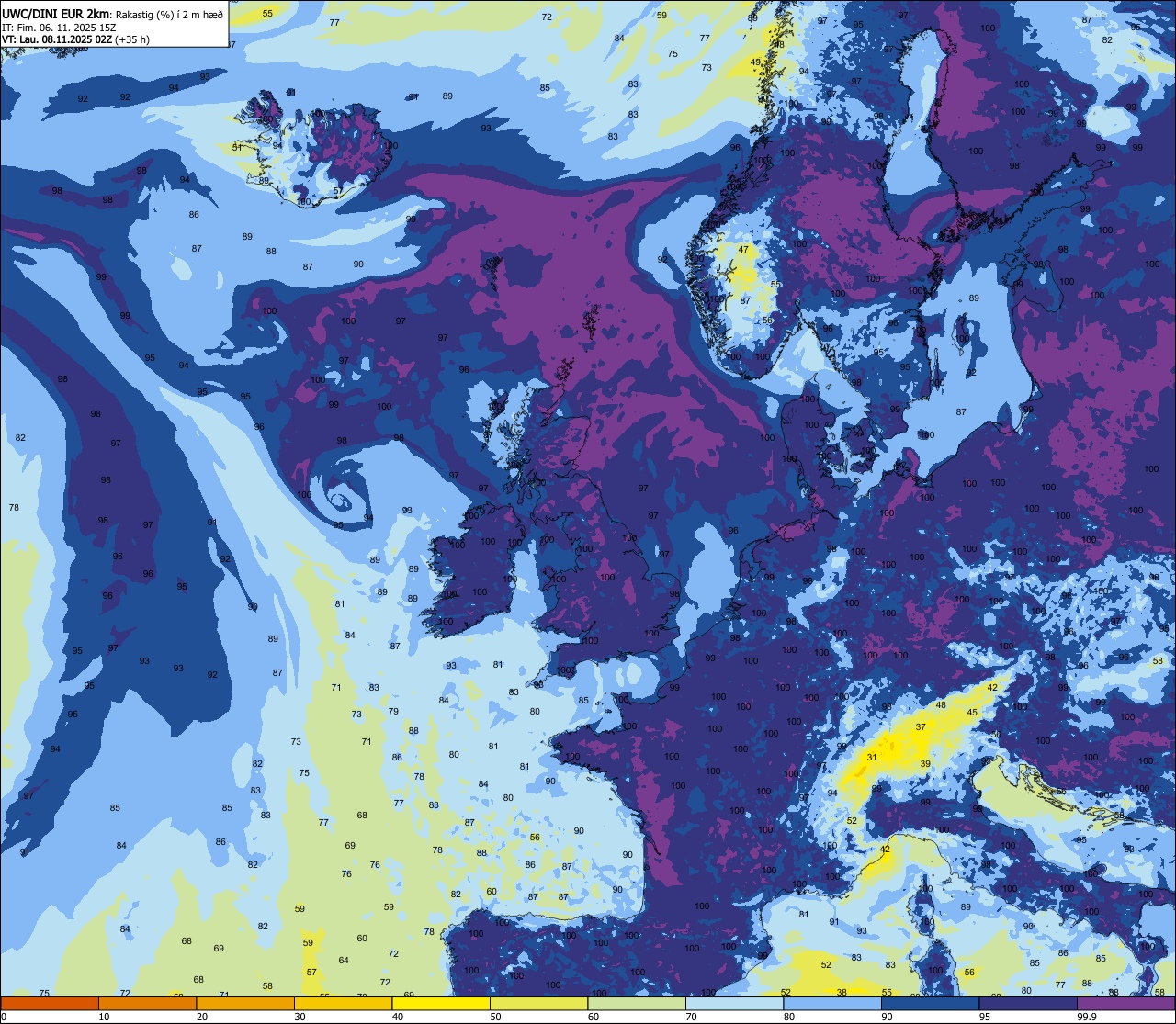1176x1024 pixels.
Task: Click the dark navy 95–99.9 legend segment
Action: coord(1030,1004)
